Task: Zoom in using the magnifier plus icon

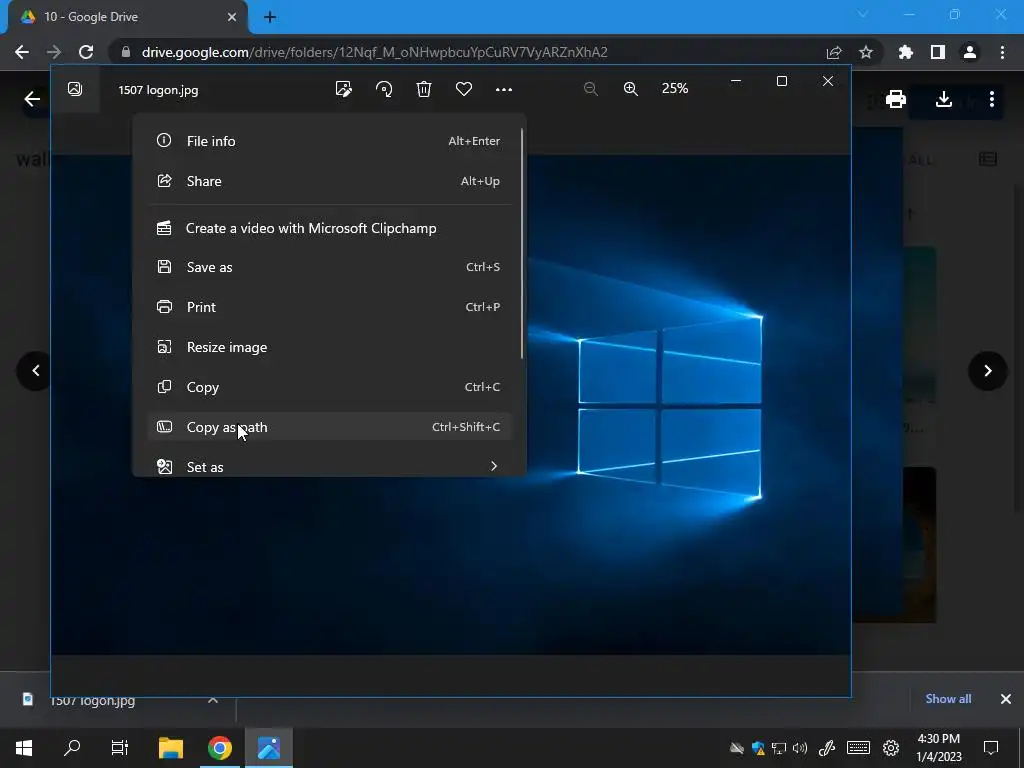Action: coord(631,89)
